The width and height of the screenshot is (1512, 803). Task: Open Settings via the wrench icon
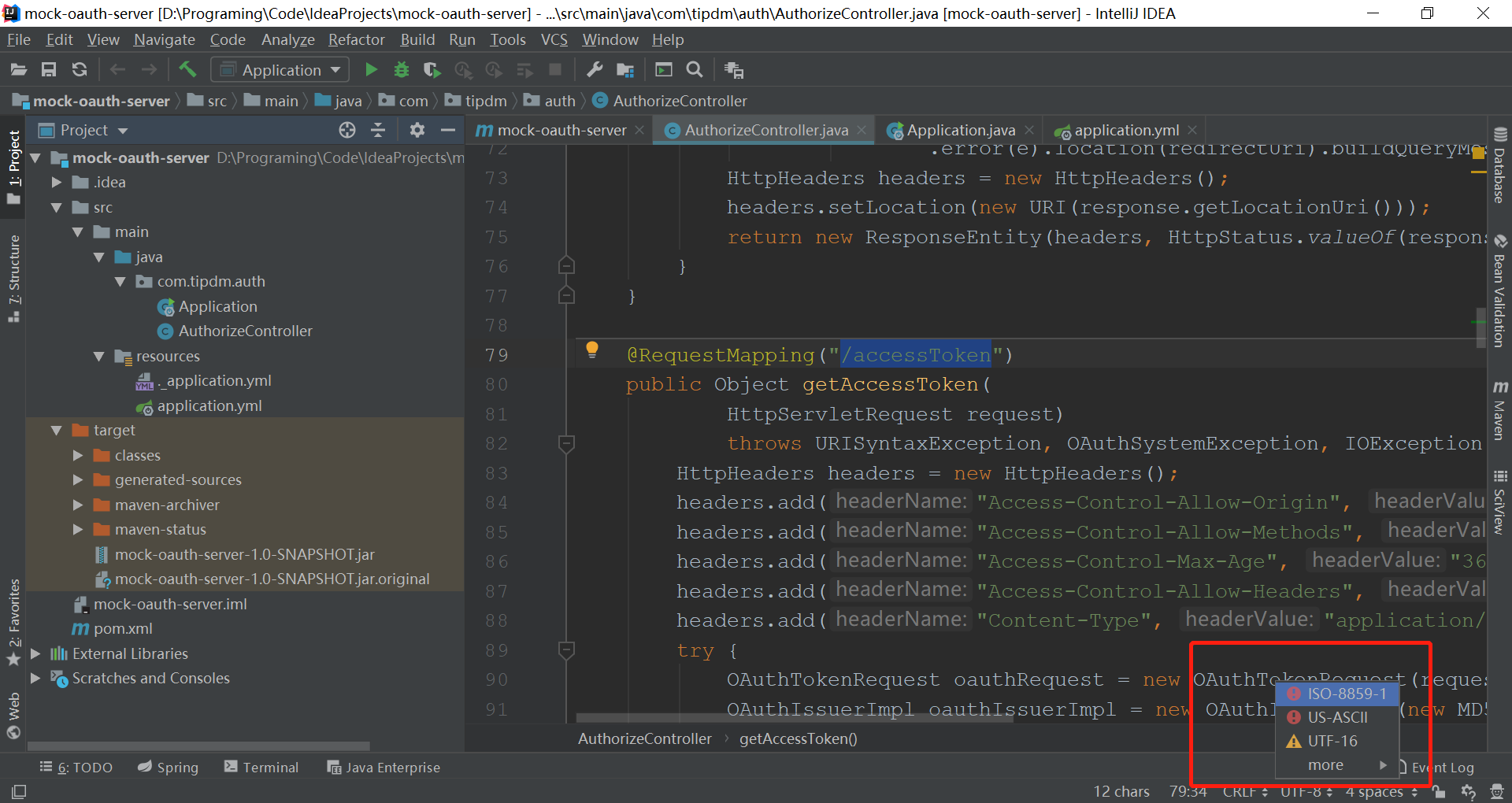(595, 70)
